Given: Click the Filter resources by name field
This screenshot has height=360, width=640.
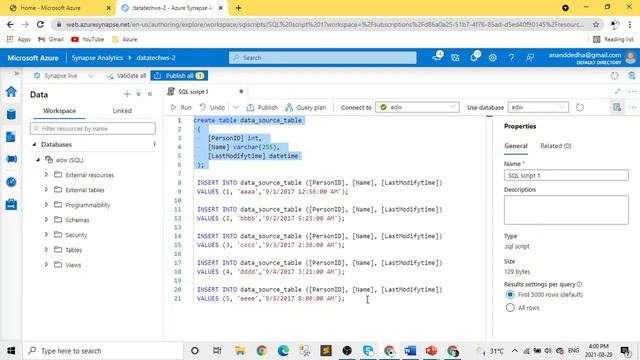Looking at the screenshot, I should 93,129.
